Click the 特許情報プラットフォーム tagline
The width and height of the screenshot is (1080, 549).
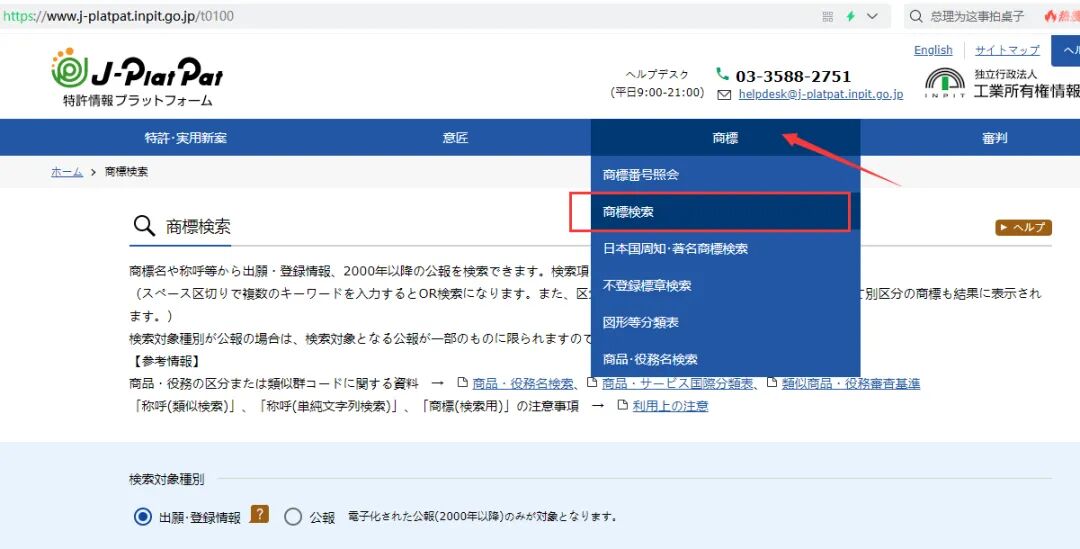138,101
